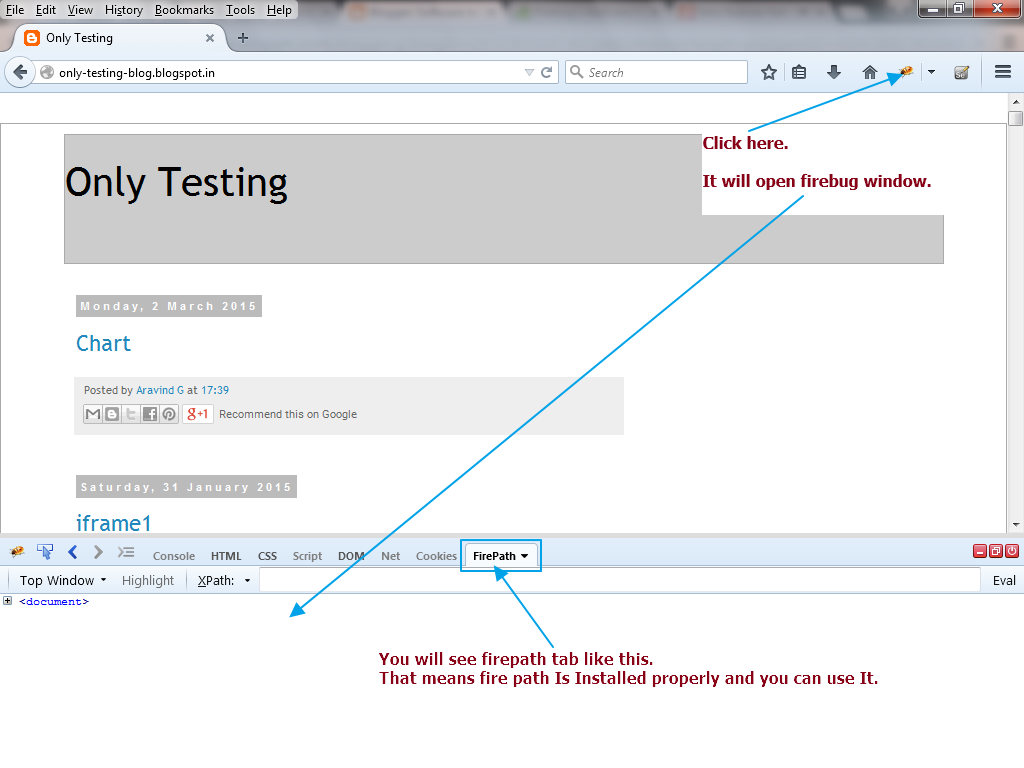The height and width of the screenshot is (768, 1024).
Task: Share the post on Twitter
Action: pyautogui.click(x=130, y=413)
